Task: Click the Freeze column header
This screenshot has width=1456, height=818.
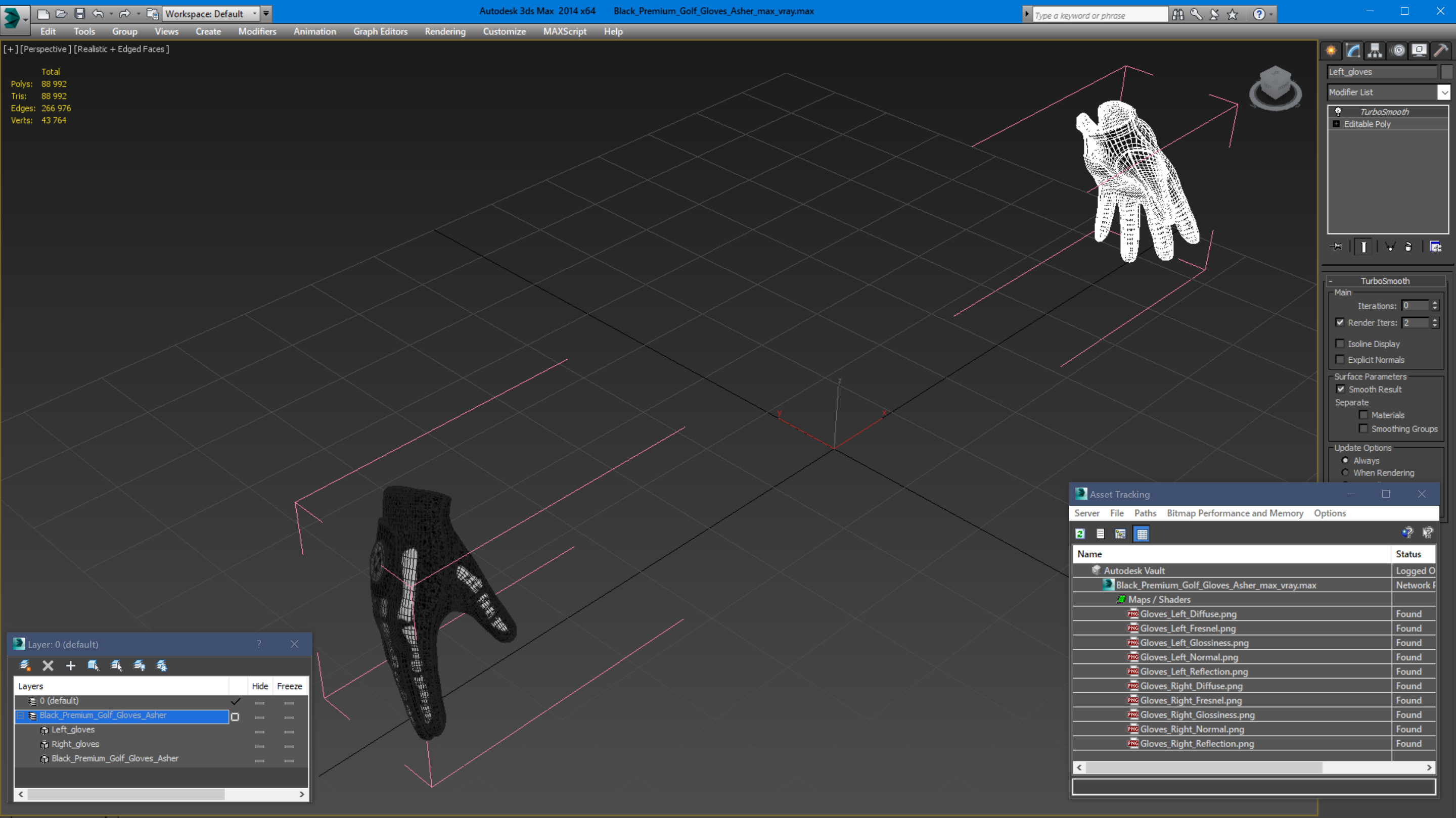Action: (x=289, y=686)
